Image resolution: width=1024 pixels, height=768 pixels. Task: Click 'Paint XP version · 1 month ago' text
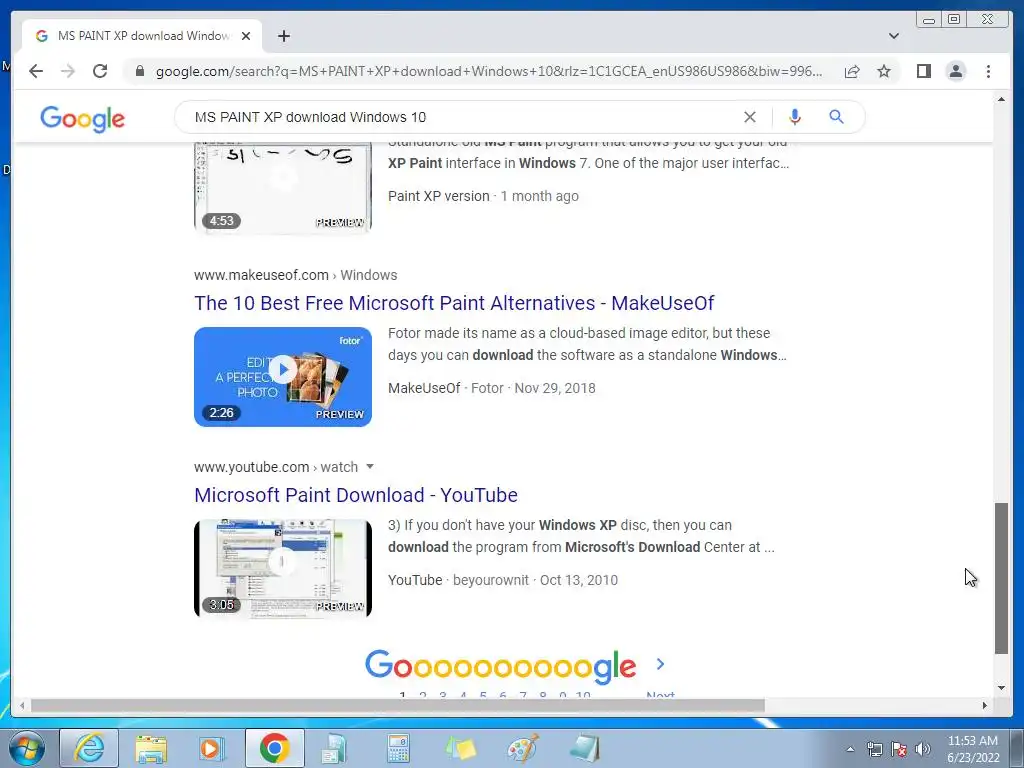click(483, 196)
